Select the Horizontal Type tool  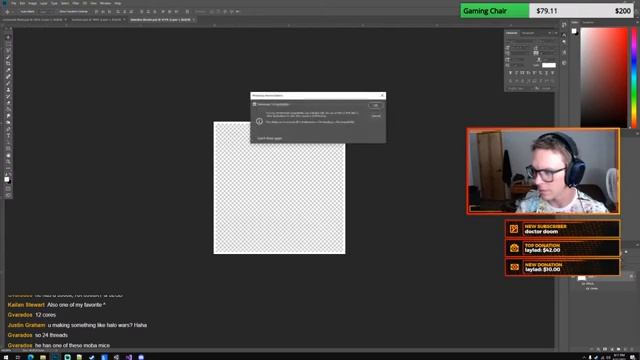coord(8,136)
